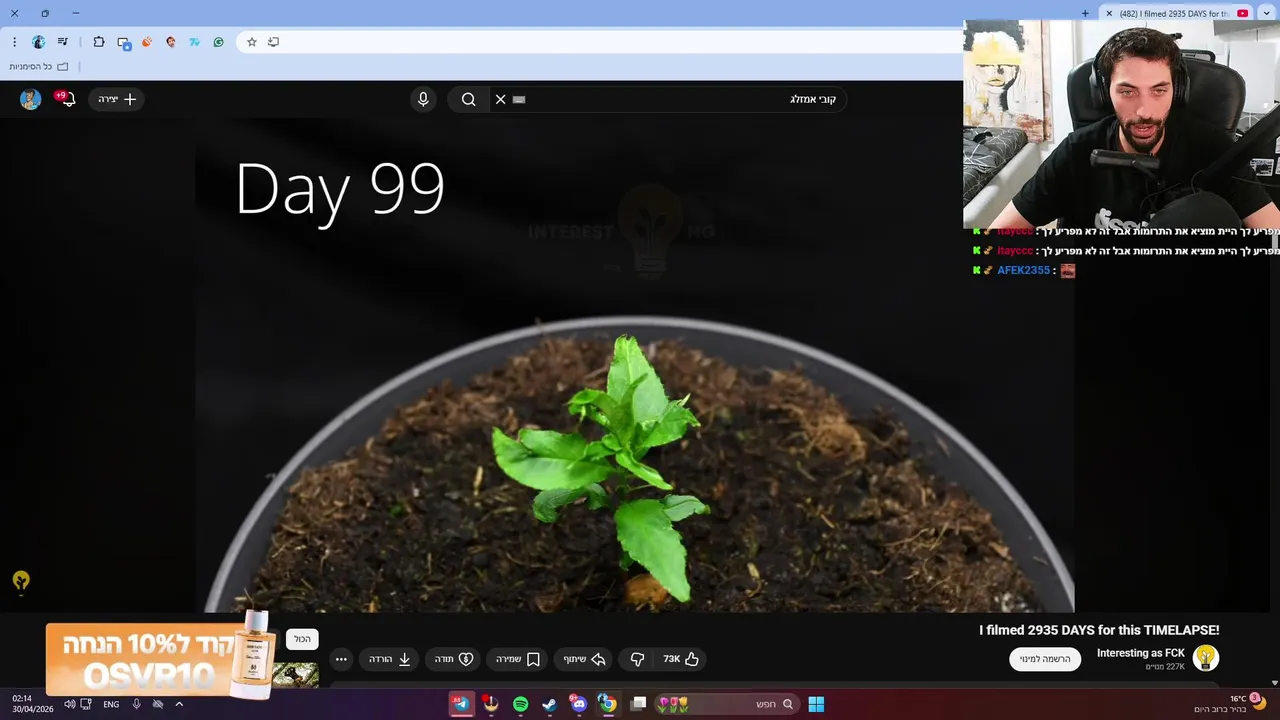1280x720 pixels.
Task: Click the face avatar extension icon
Action: (x=171, y=42)
